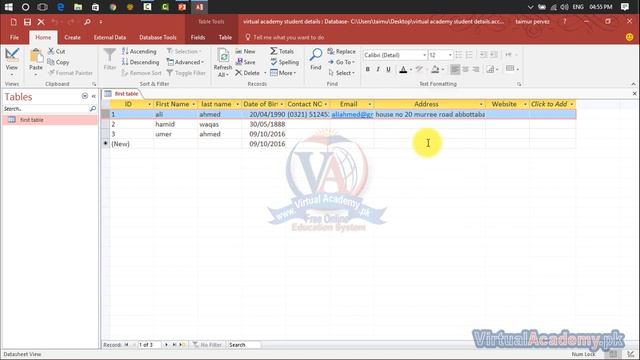640x360 pixels.
Task: Expand the Advanced filter dropdown
Action: (185, 62)
